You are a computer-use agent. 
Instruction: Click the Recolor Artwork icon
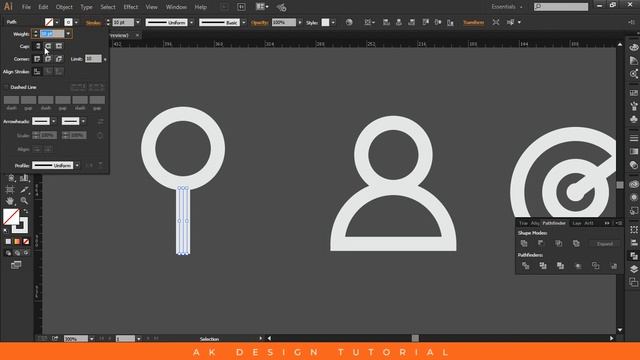tap(349, 22)
